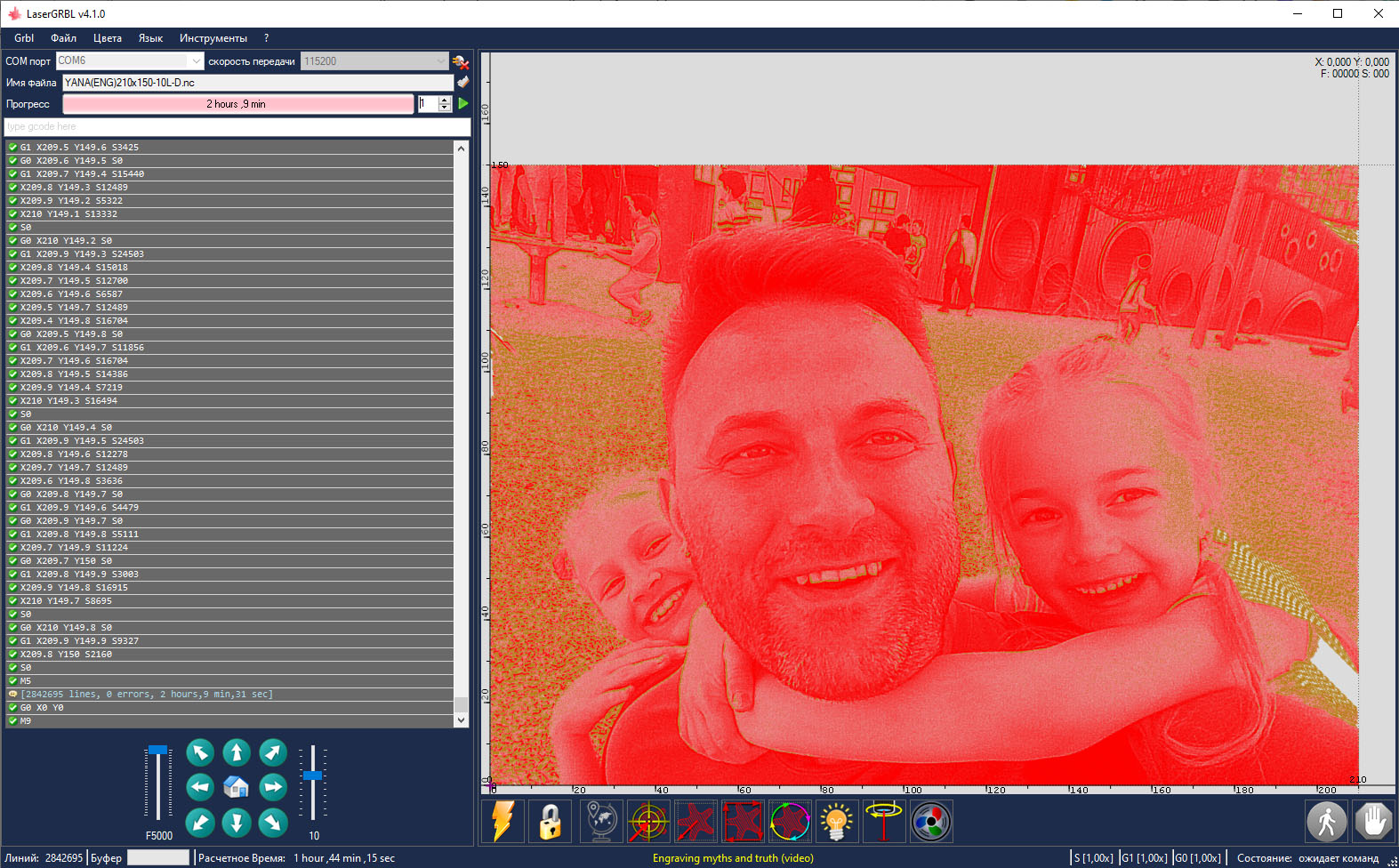The width and height of the screenshot is (1399, 868).
Task: Open the Файл menu
Action: (63, 38)
